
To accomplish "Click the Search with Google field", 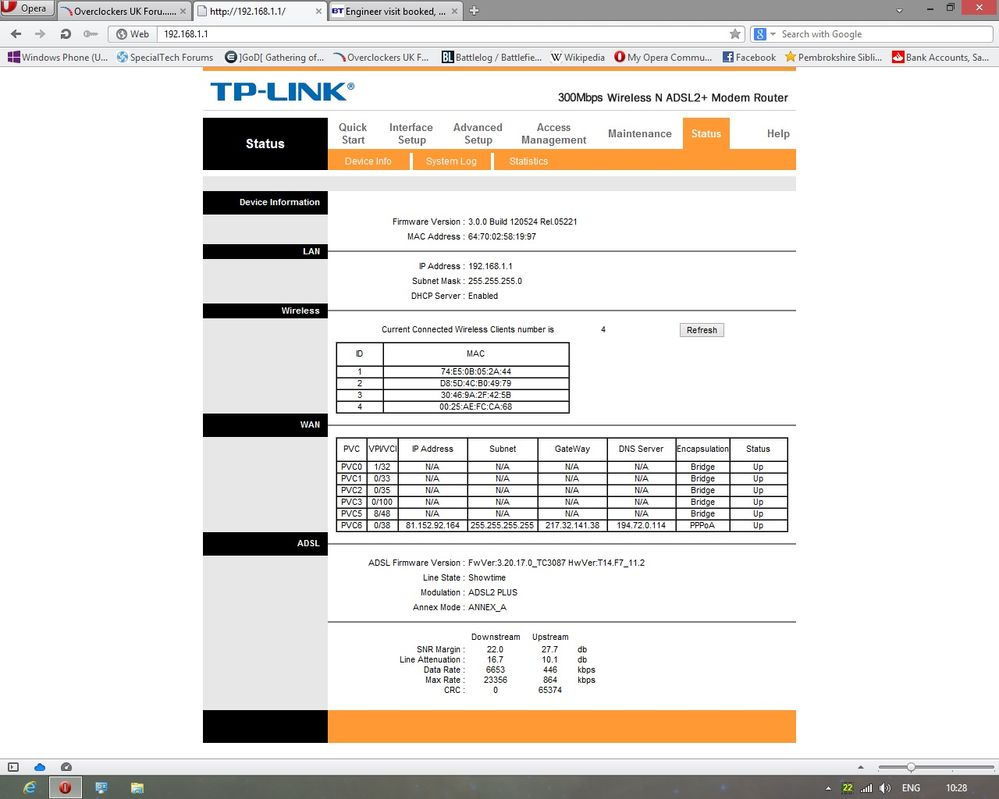I will 885,34.
